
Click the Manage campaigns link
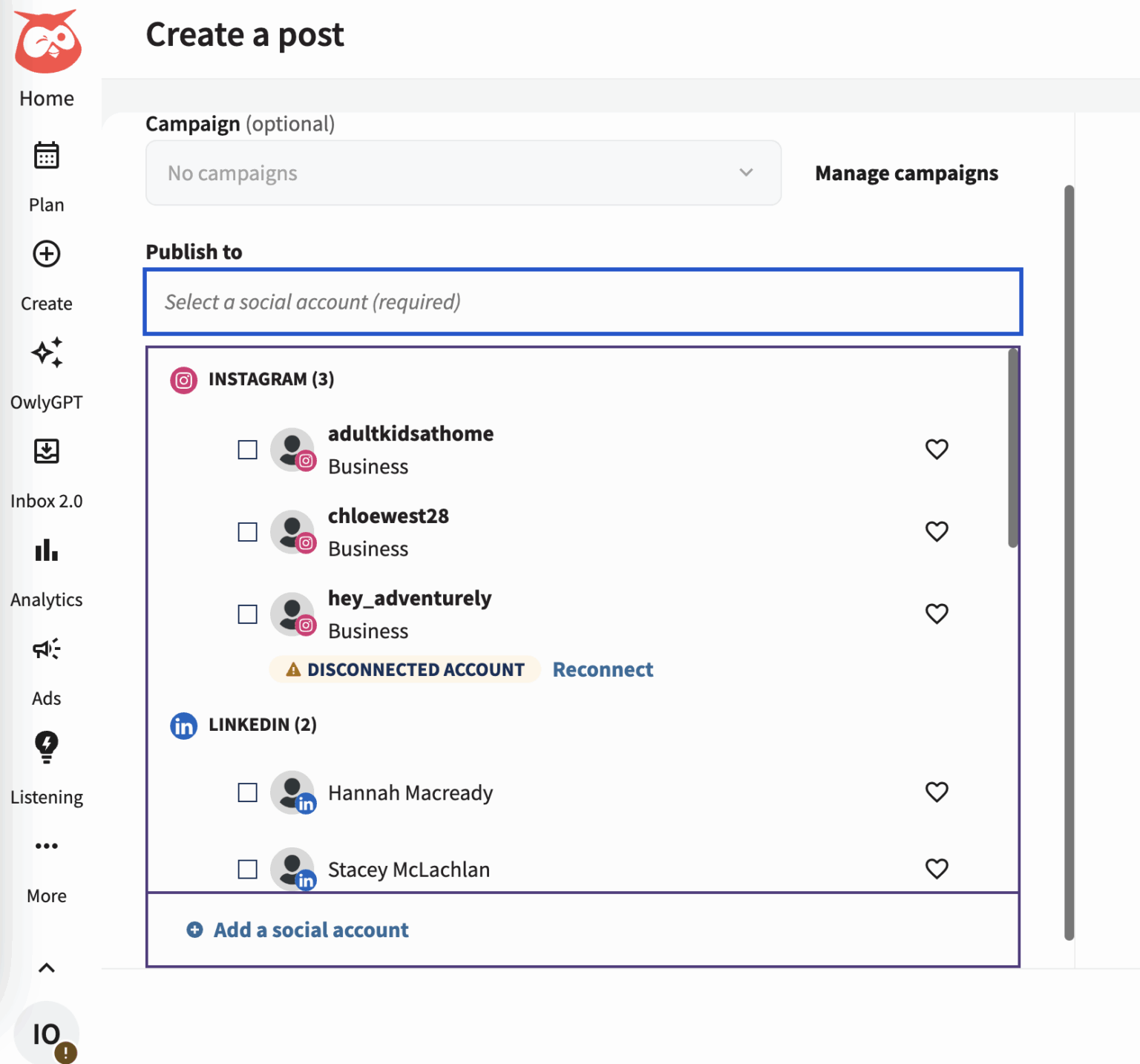[x=906, y=173]
